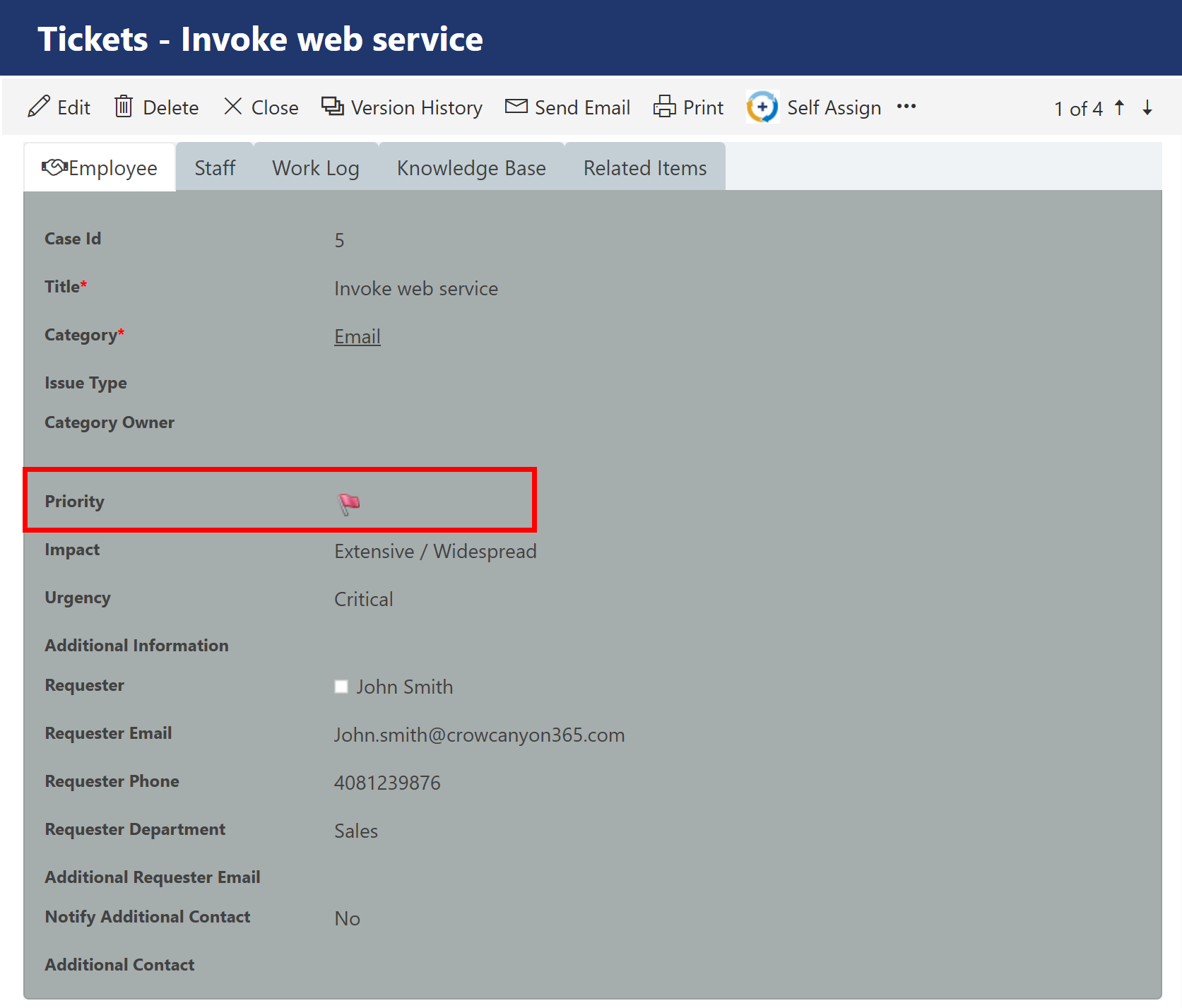
Task: Click the title value 'Invoke web service'
Action: (x=416, y=288)
